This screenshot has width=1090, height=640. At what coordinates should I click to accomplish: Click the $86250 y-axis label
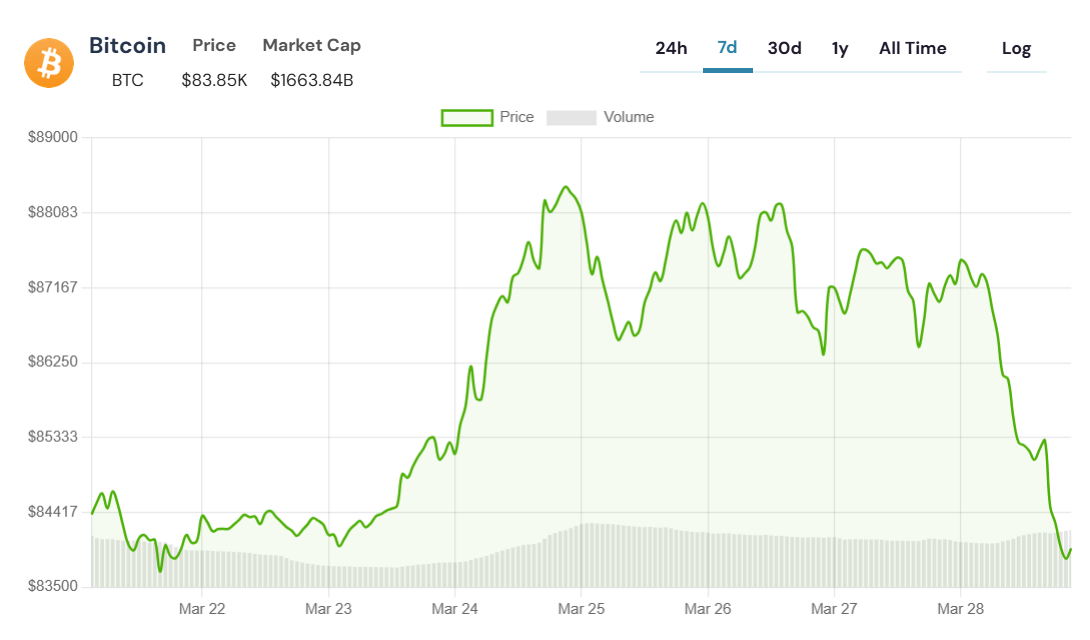click(x=53, y=362)
